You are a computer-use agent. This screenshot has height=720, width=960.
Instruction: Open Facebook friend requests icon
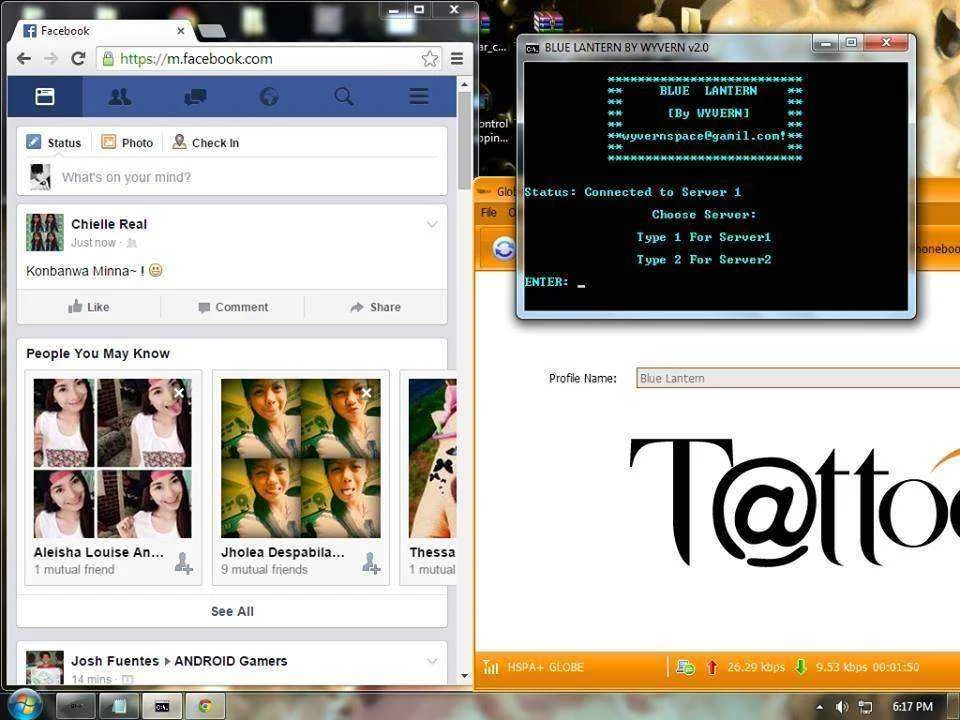[119, 96]
